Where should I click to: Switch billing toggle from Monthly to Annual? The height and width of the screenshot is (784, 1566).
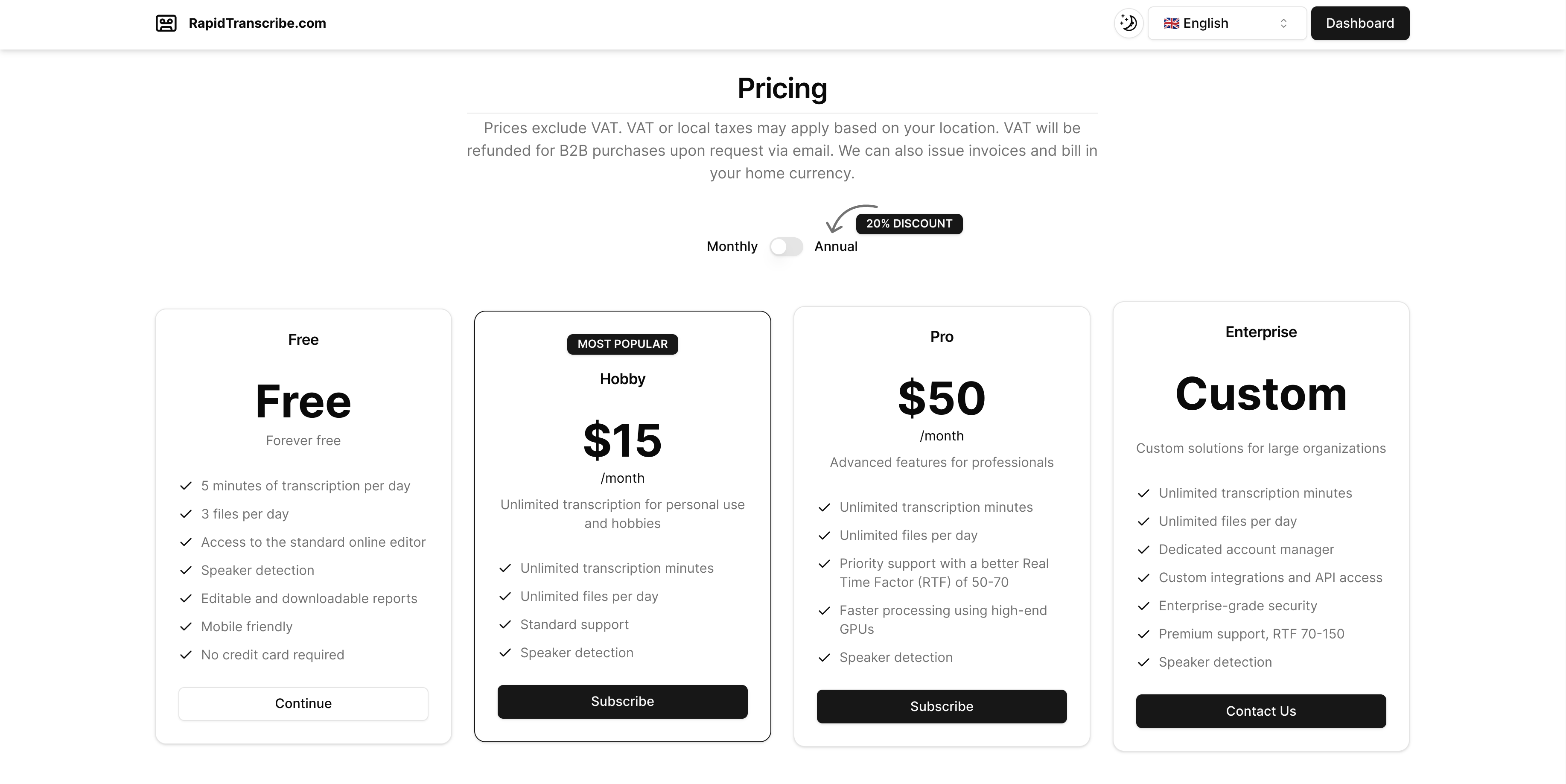tap(786, 247)
